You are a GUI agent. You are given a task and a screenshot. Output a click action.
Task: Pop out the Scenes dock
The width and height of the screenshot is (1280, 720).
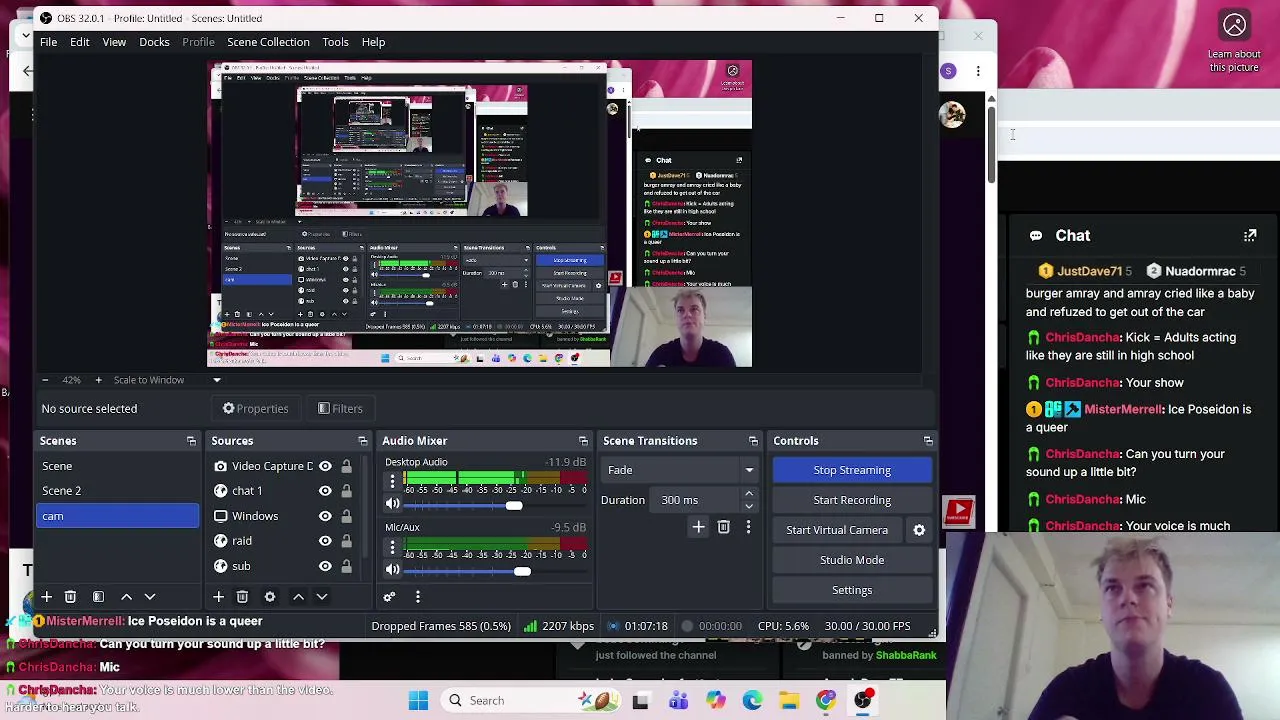(x=191, y=441)
